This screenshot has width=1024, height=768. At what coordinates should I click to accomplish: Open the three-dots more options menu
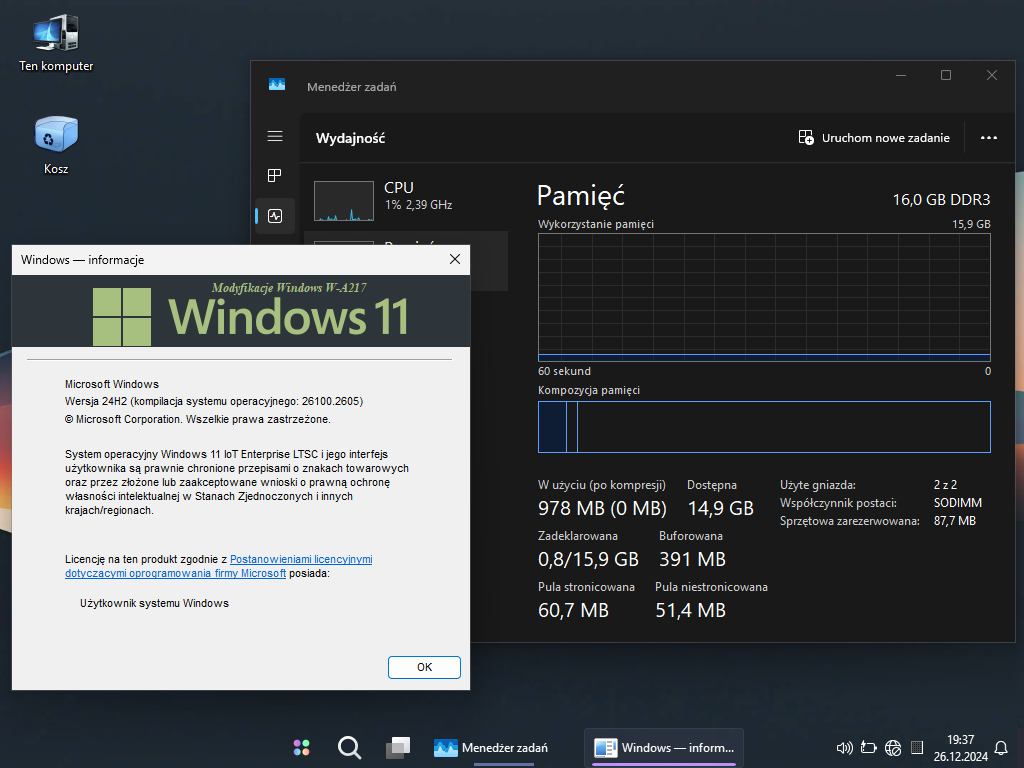pos(988,138)
